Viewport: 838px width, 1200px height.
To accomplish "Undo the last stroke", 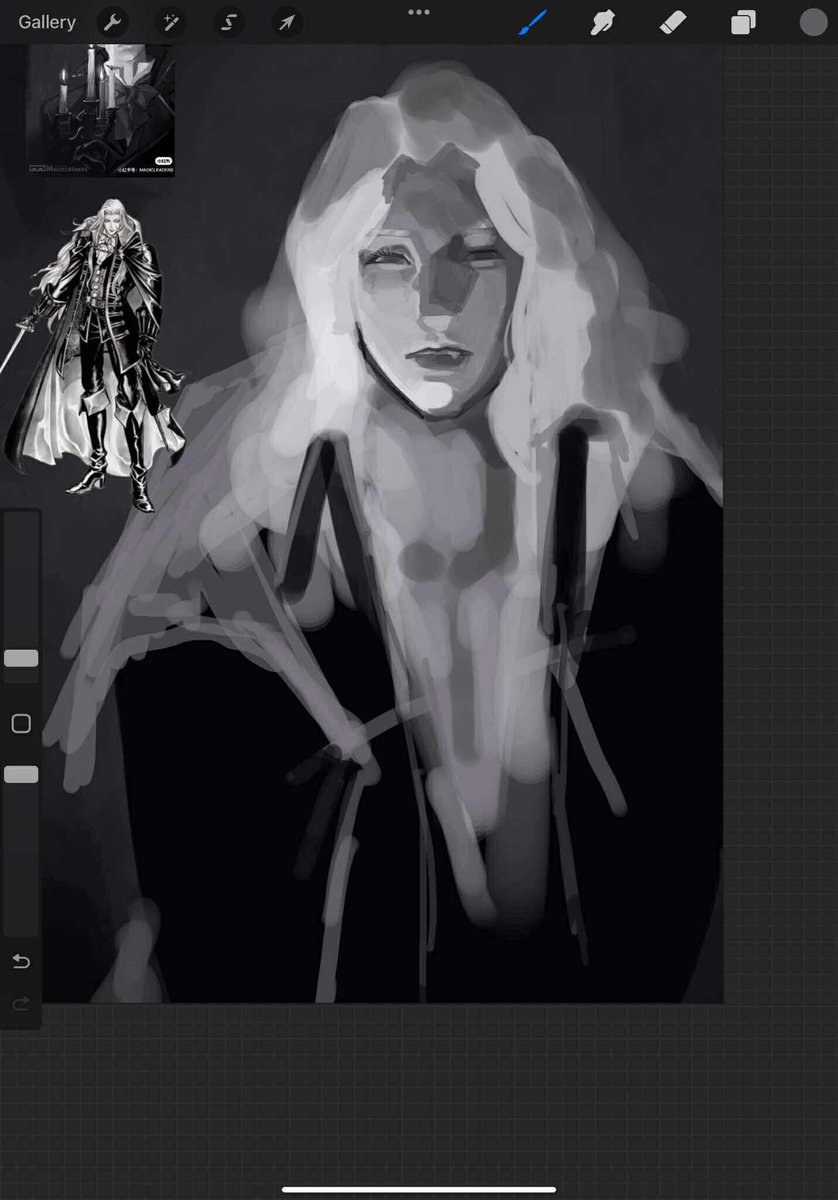I will (x=21, y=962).
